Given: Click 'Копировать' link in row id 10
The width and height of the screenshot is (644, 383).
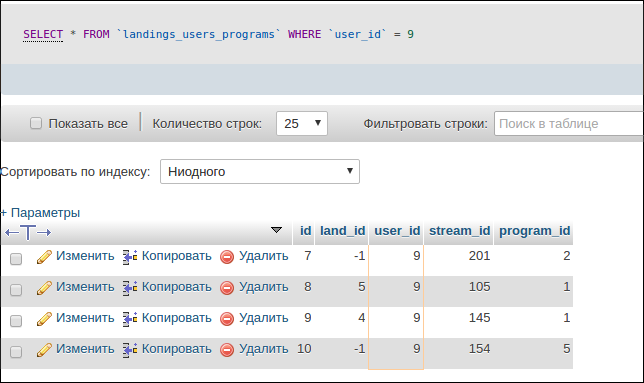Looking at the screenshot, I should 177,349.
